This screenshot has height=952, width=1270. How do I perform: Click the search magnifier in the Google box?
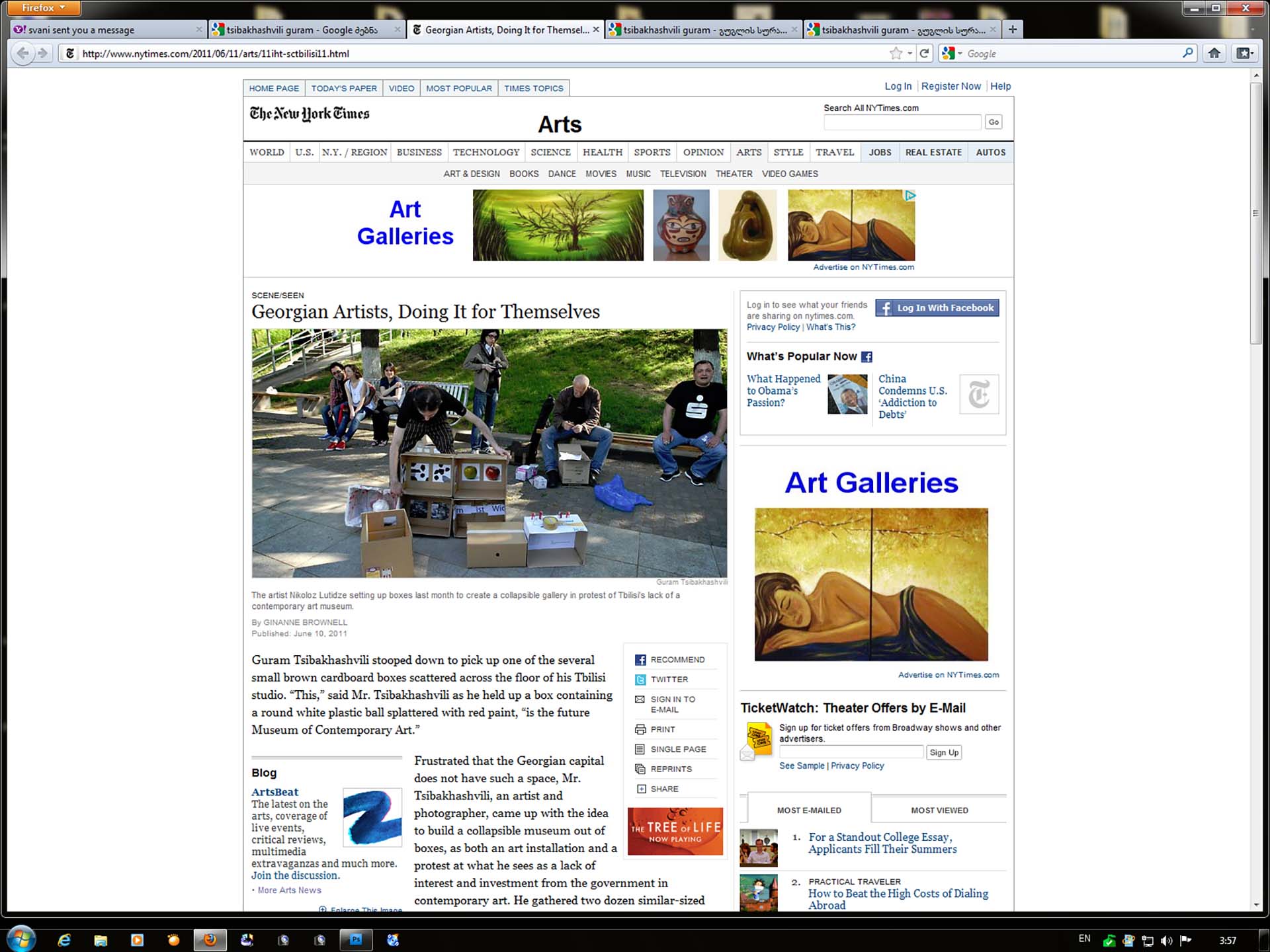pos(1188,53)
